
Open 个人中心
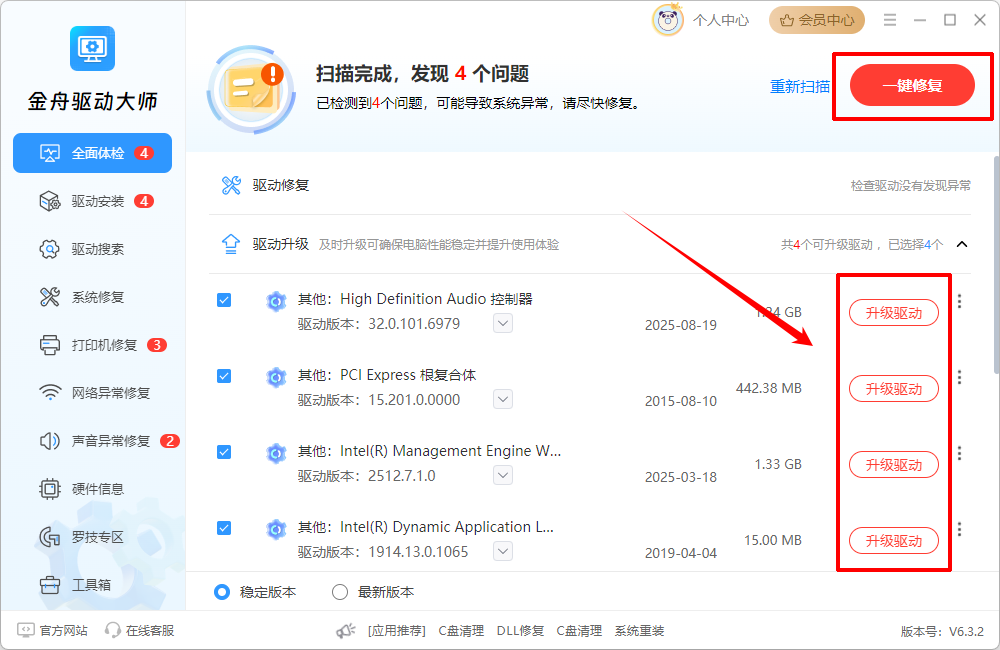pyautogui.click(x=721, y=20)
